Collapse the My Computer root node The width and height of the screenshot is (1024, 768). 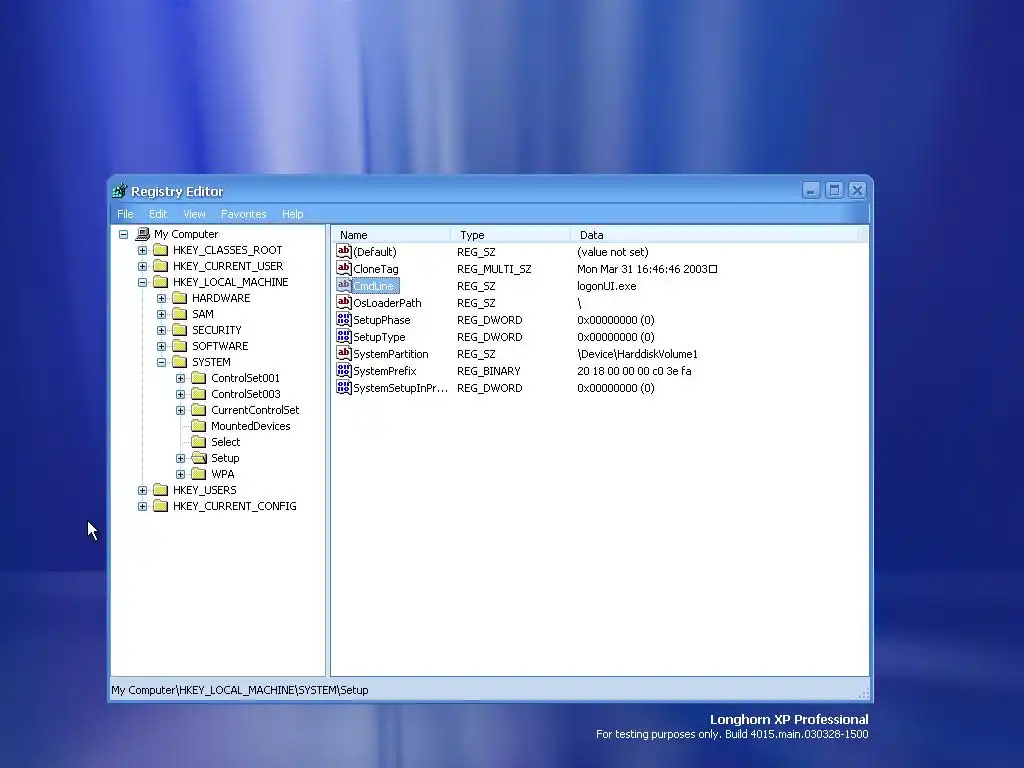(123, 234)
